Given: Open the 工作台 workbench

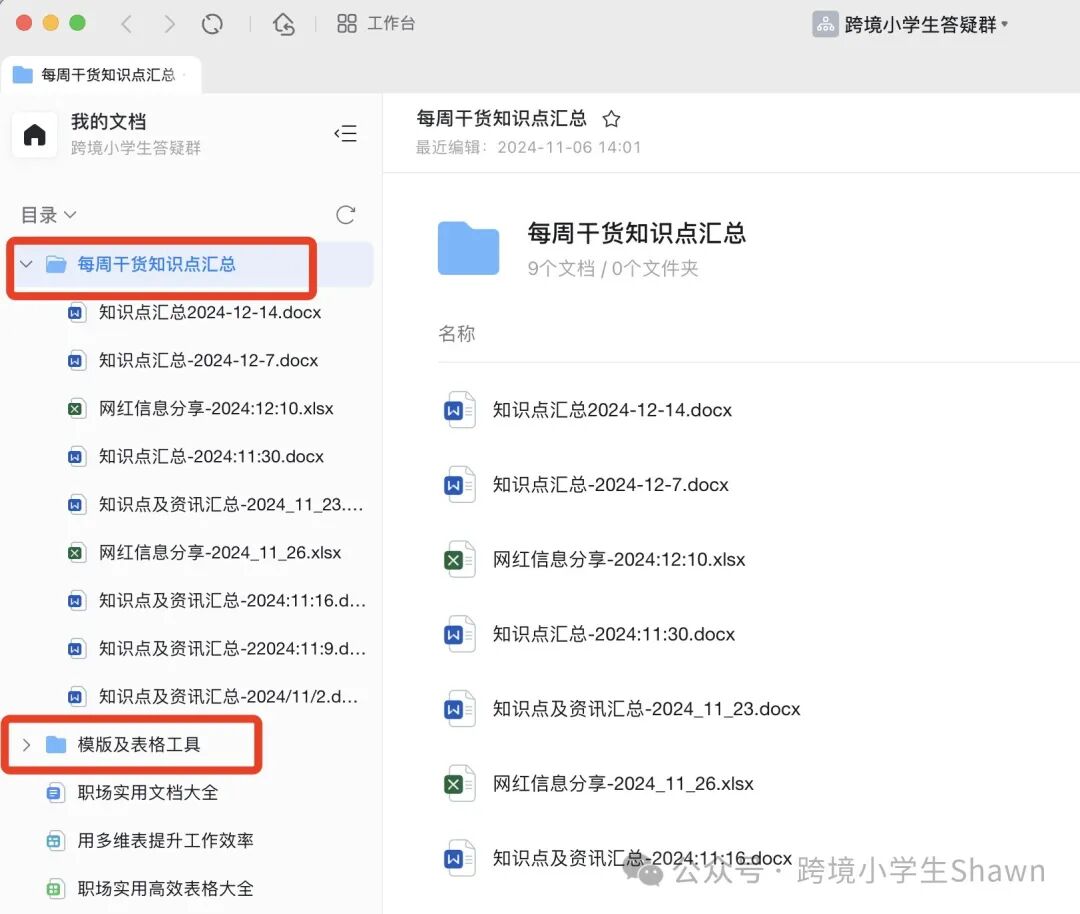Looking at the screenshot, I should pyautogui.click(x=376, y=23).
